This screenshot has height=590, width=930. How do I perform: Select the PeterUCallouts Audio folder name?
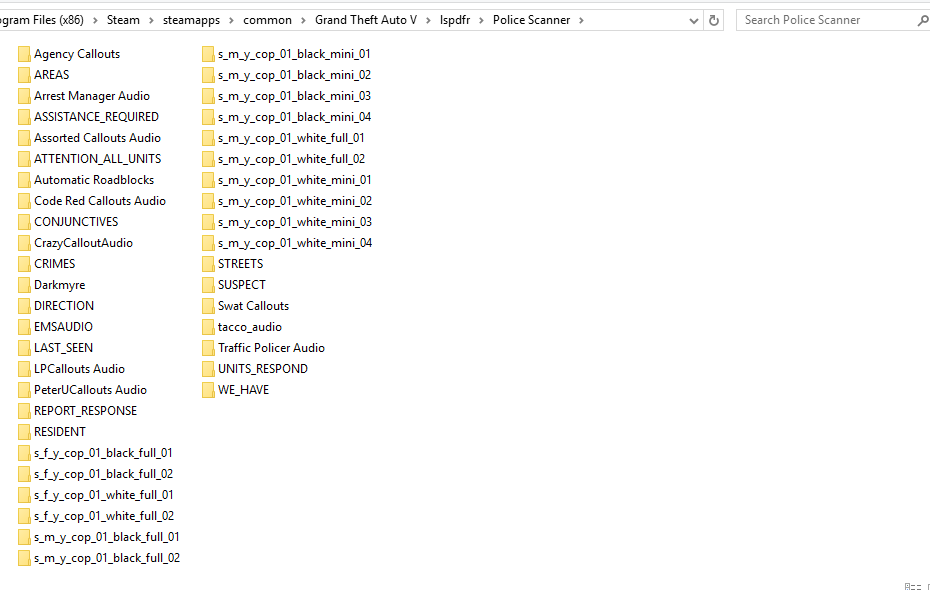90,390
